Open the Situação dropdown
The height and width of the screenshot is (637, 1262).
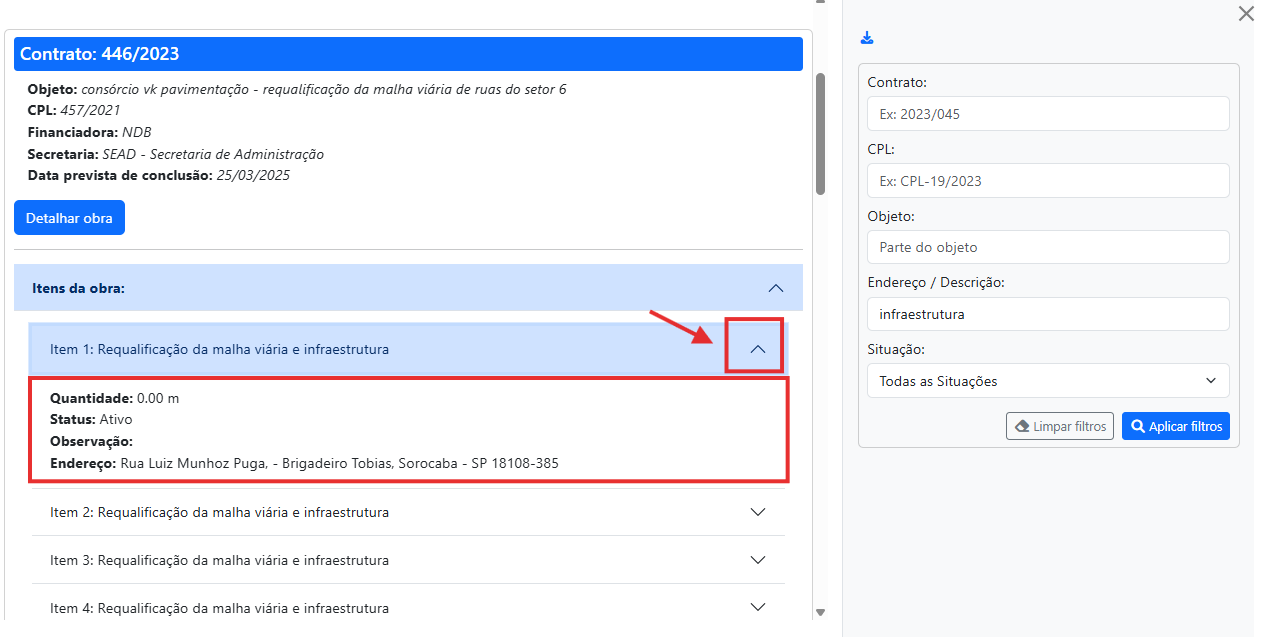click(x=1048, y=381)
